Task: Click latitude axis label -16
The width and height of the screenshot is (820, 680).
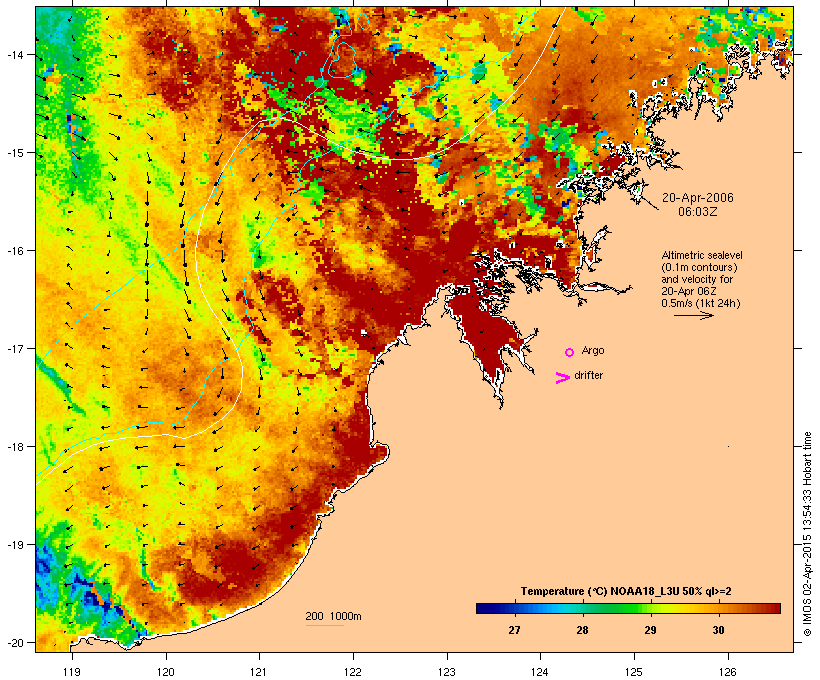Action: (x=14, y=251)
